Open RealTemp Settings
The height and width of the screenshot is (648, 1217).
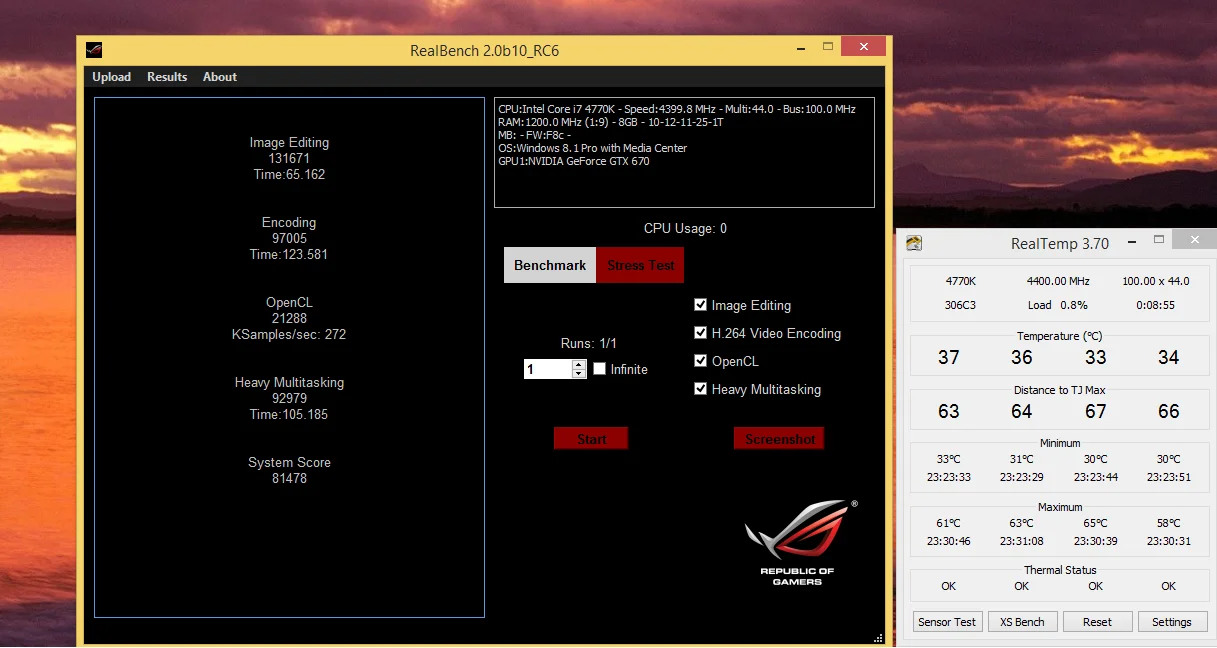(1172, 622)
